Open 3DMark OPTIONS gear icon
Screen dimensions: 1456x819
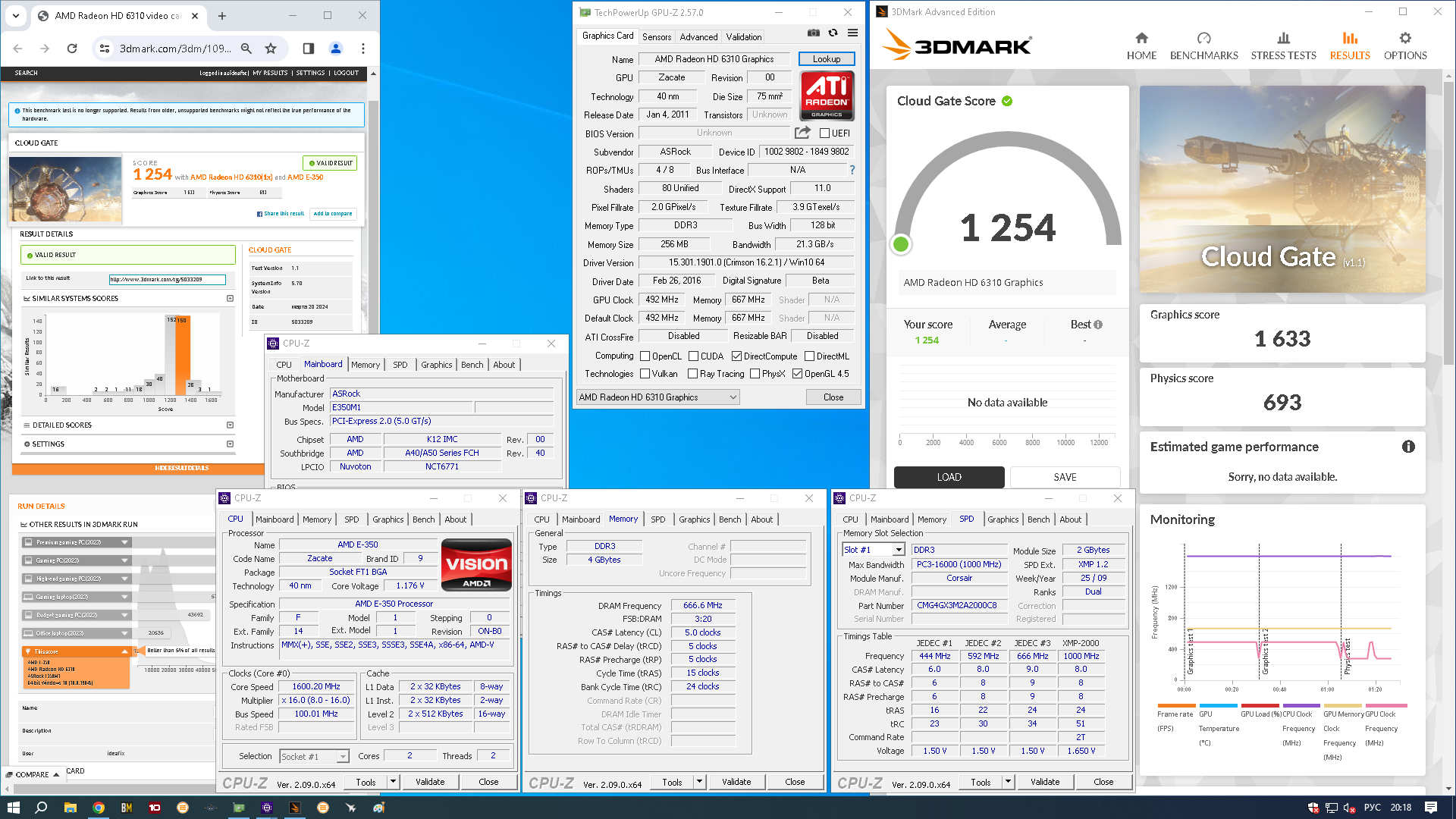coord(1405,38)
